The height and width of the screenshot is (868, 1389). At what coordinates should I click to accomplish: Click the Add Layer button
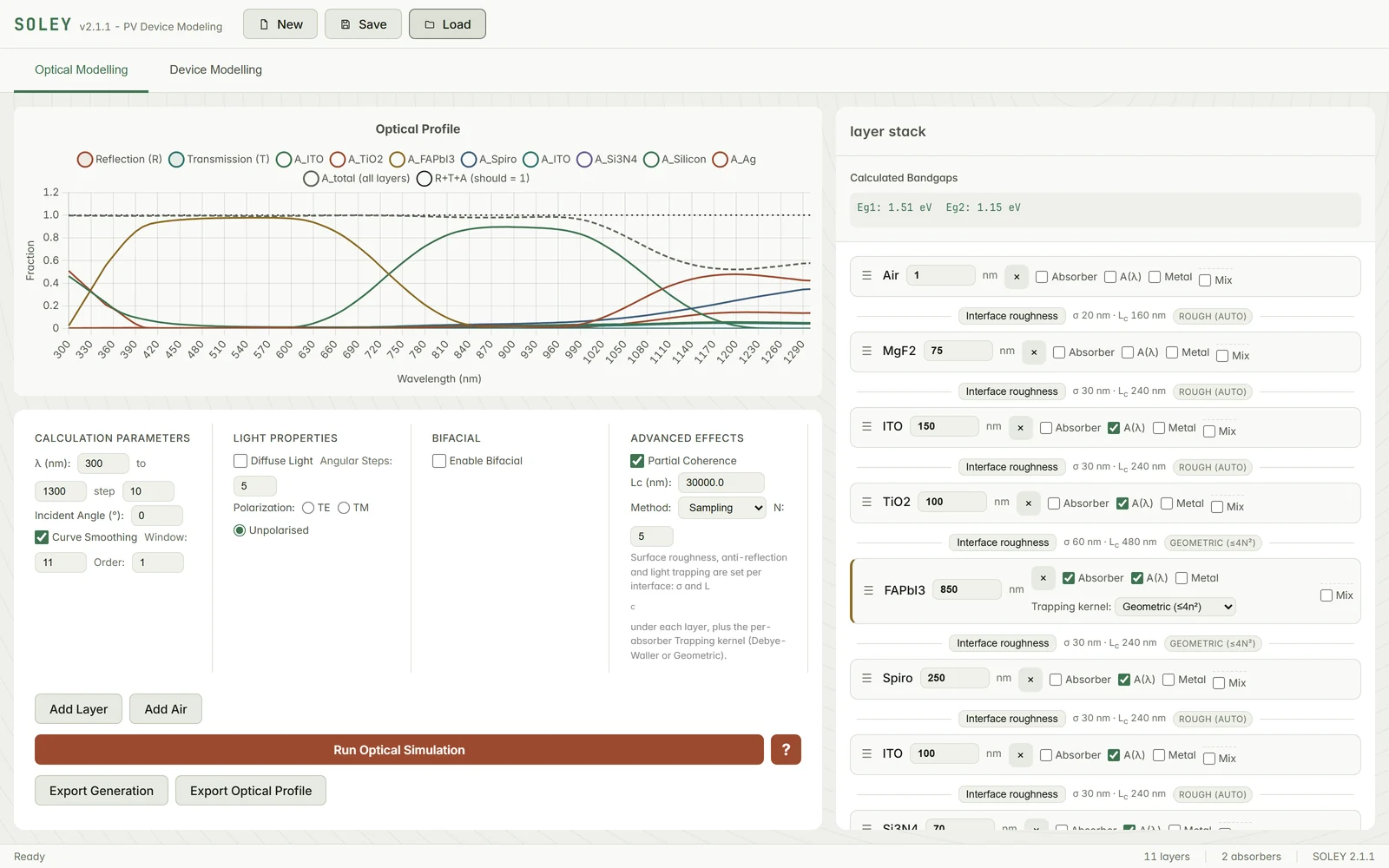tap(79, 709)
